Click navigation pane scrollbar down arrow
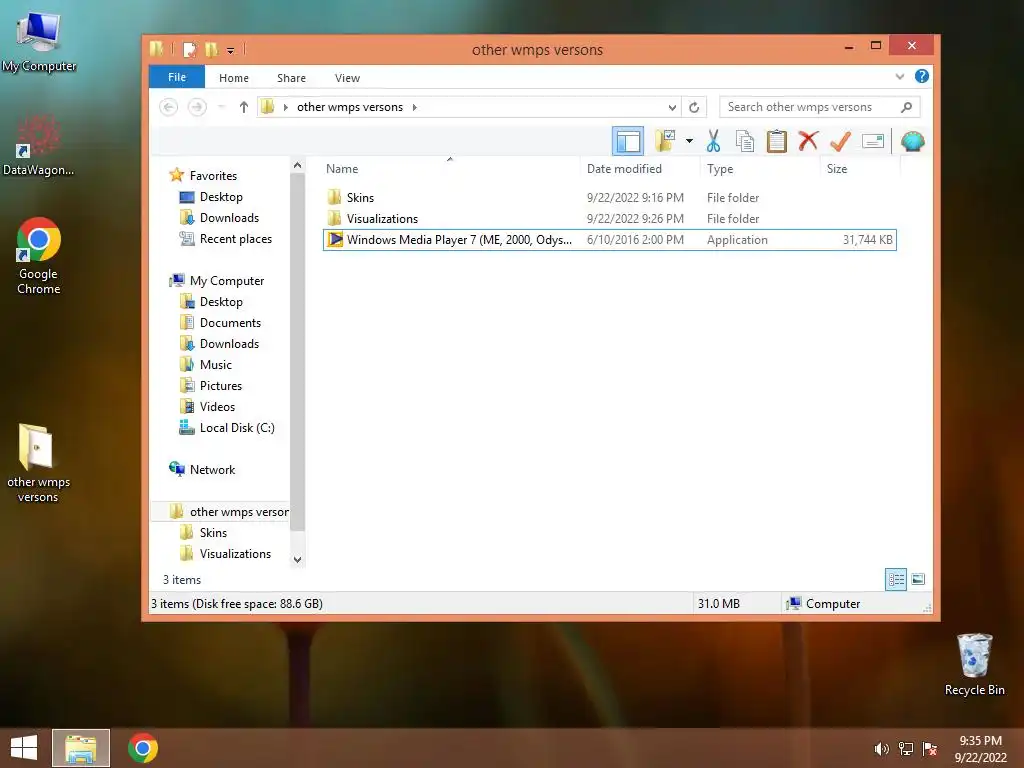The height and width of the screenshot is (768, 1024). pyautogui.click(x=297, y=560)
